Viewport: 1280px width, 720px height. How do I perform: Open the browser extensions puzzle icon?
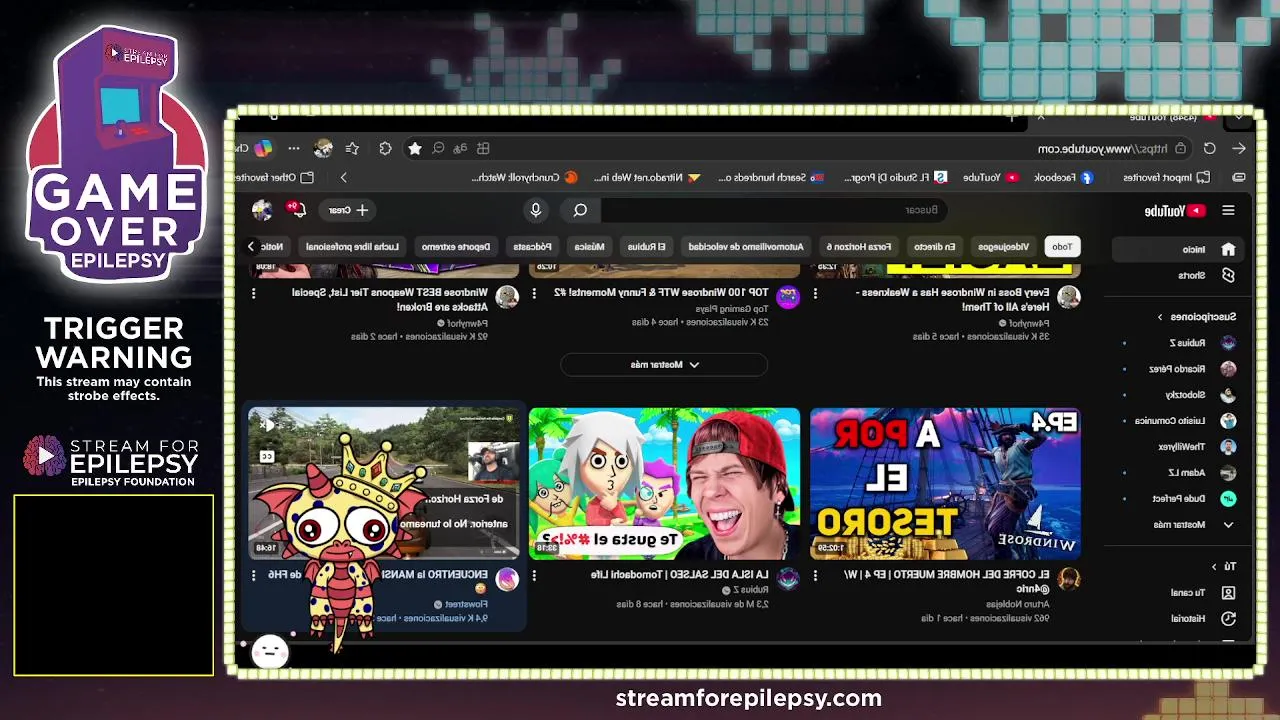pos(386,148)
